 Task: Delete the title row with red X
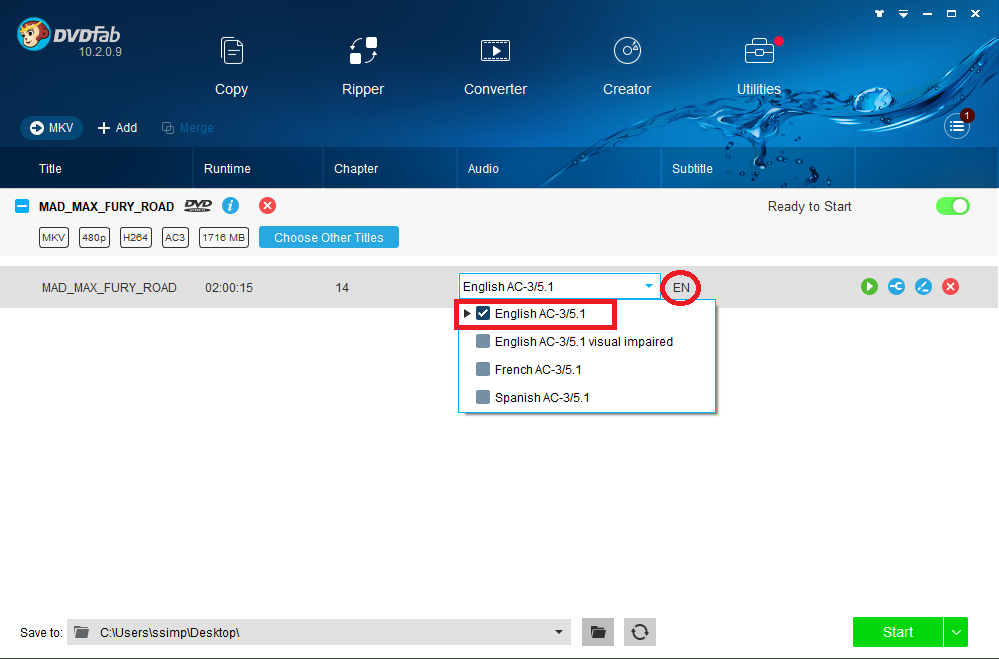pos(951,287)
